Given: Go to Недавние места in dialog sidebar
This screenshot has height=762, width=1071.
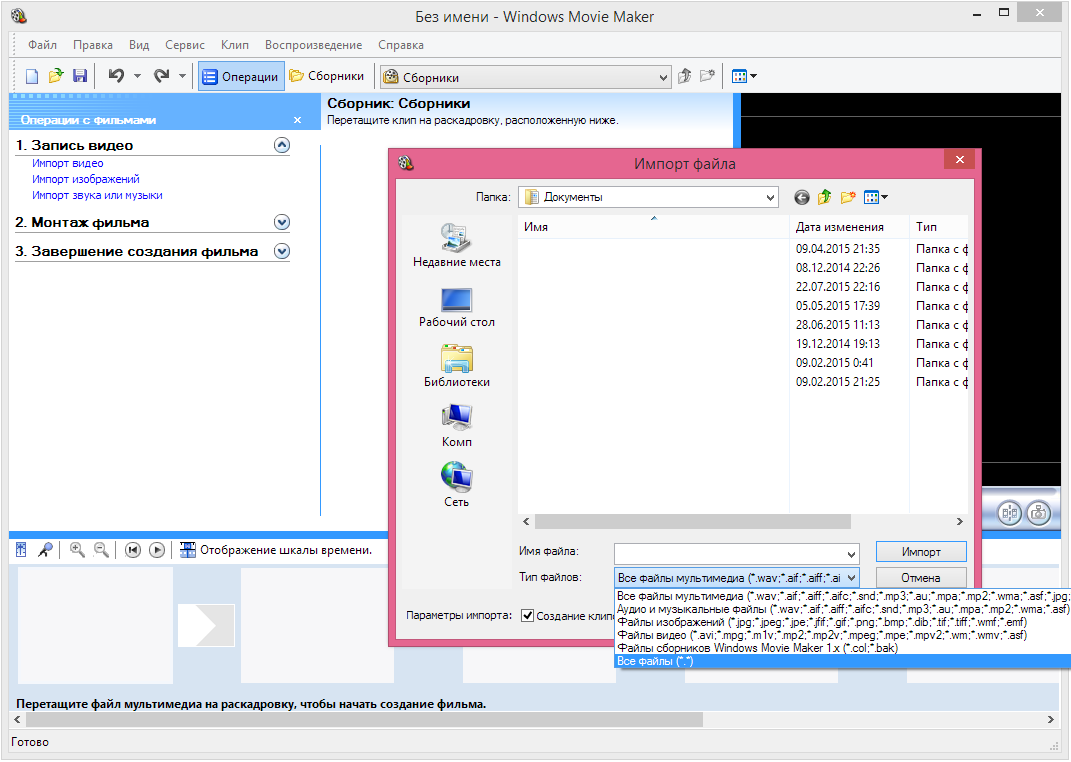Looking at the screenshot, I should (x=456, y=245).
